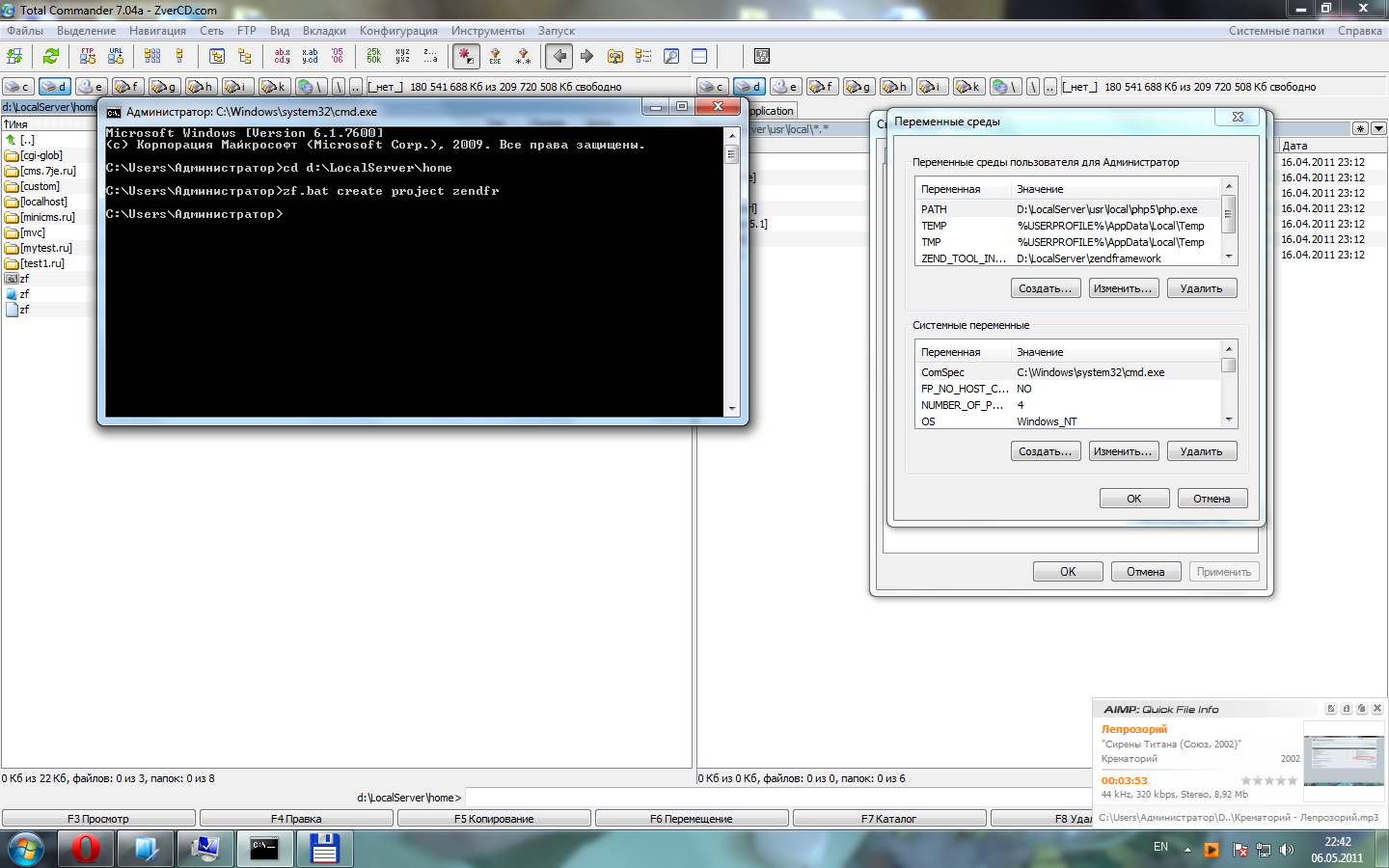Viewport: 1389px width, 868px height.
Task: Select drive c in the right panel
Action: coord(714,87)
